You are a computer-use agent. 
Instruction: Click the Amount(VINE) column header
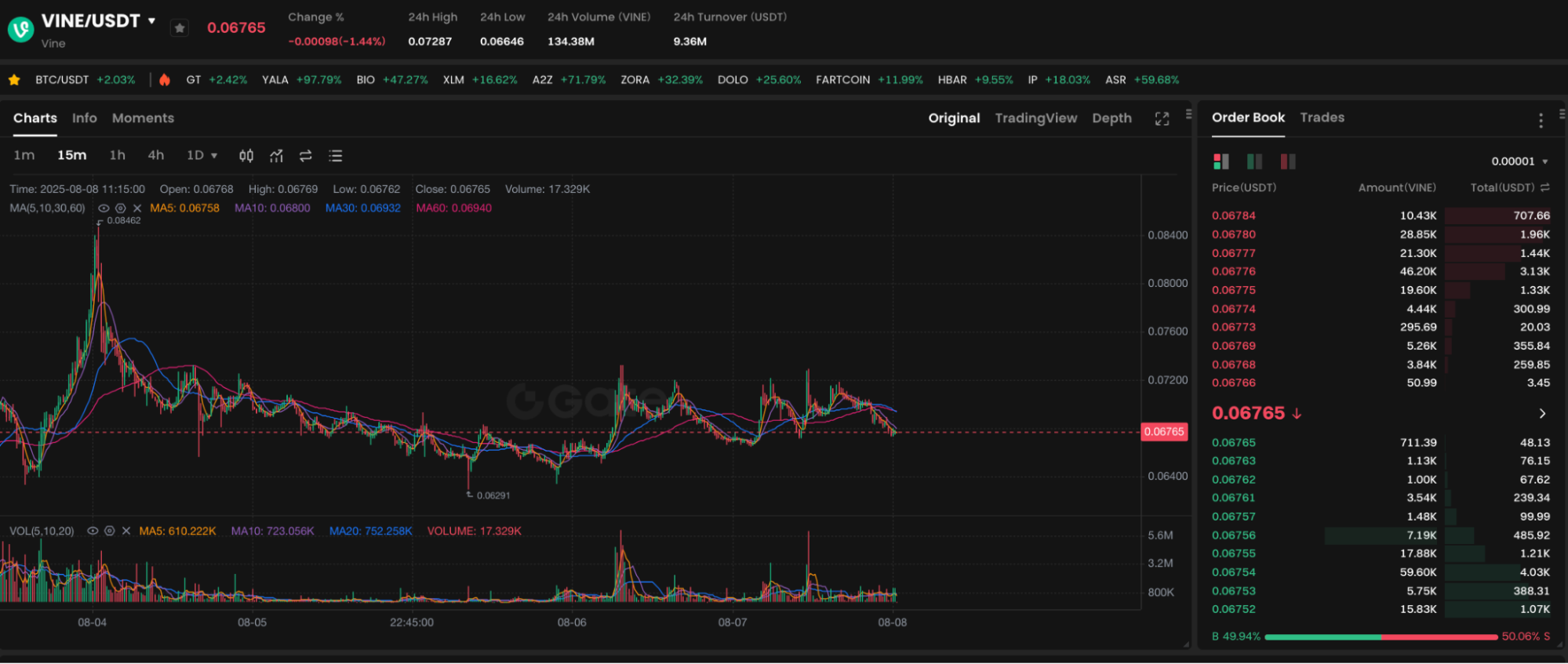[1397, 188]
